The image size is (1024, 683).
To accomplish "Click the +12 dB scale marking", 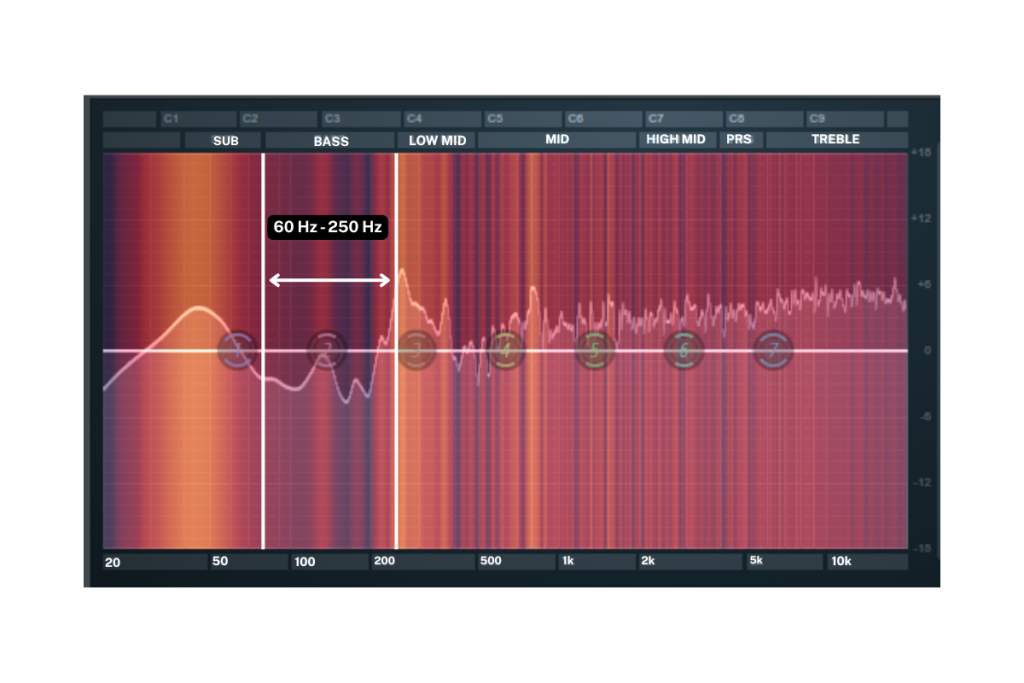I will [x=921, y=219].
